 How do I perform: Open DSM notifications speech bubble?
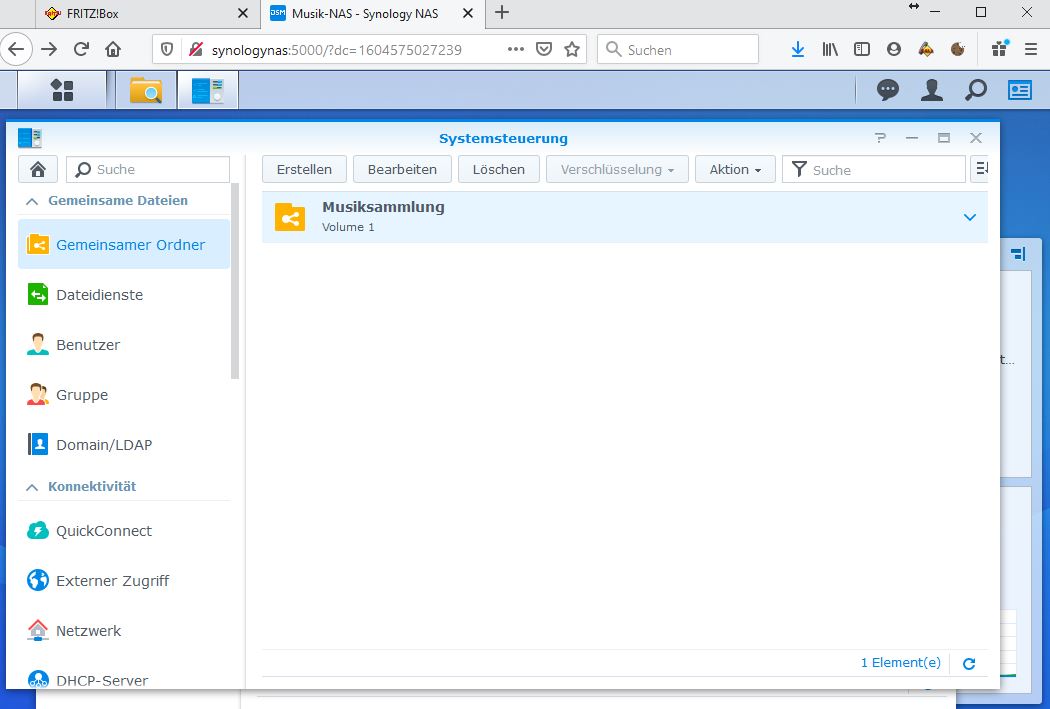point(888,90)
